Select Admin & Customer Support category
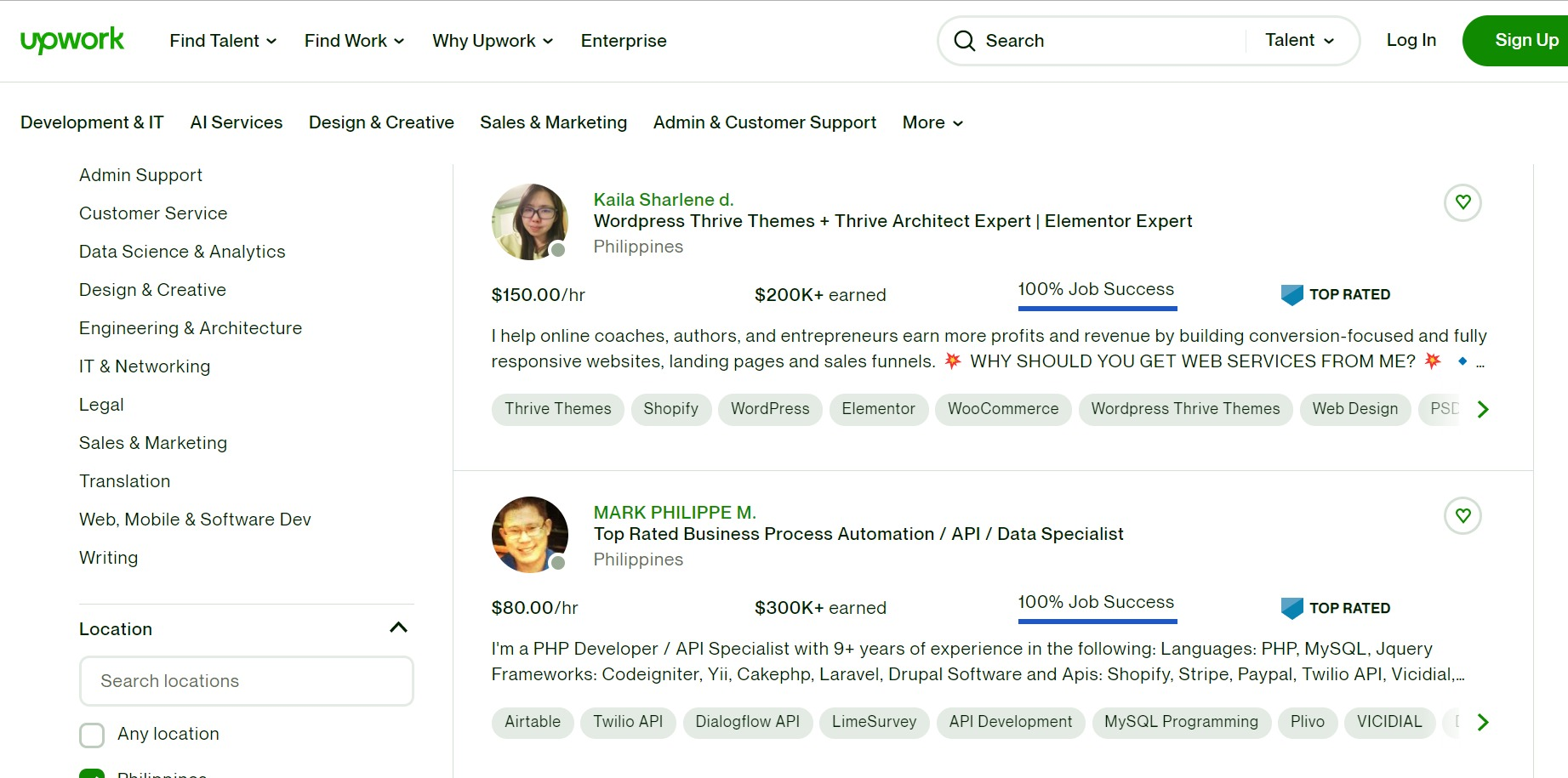The width and height of the screenshot is (1568, 778). (x=765, y=122)
